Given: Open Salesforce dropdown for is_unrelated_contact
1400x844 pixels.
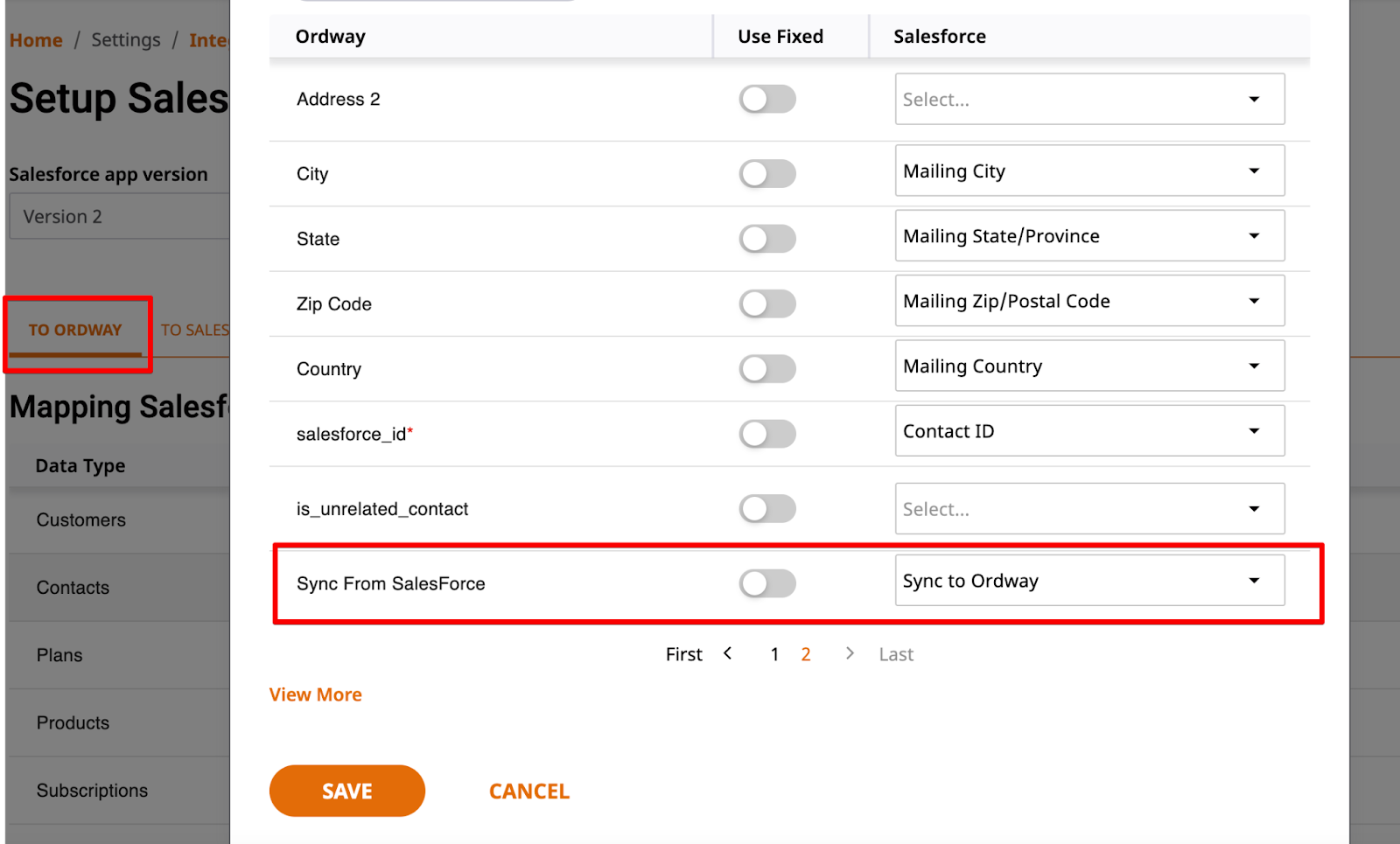Looking at the screenshot, I should [x=1089, y=508].
